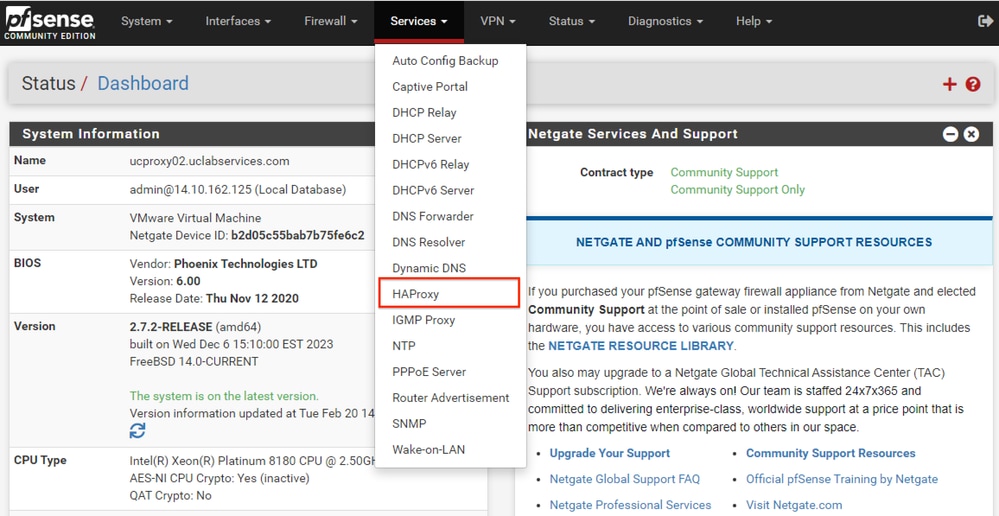Open the System dropdown menu

(x=147, y=21)
